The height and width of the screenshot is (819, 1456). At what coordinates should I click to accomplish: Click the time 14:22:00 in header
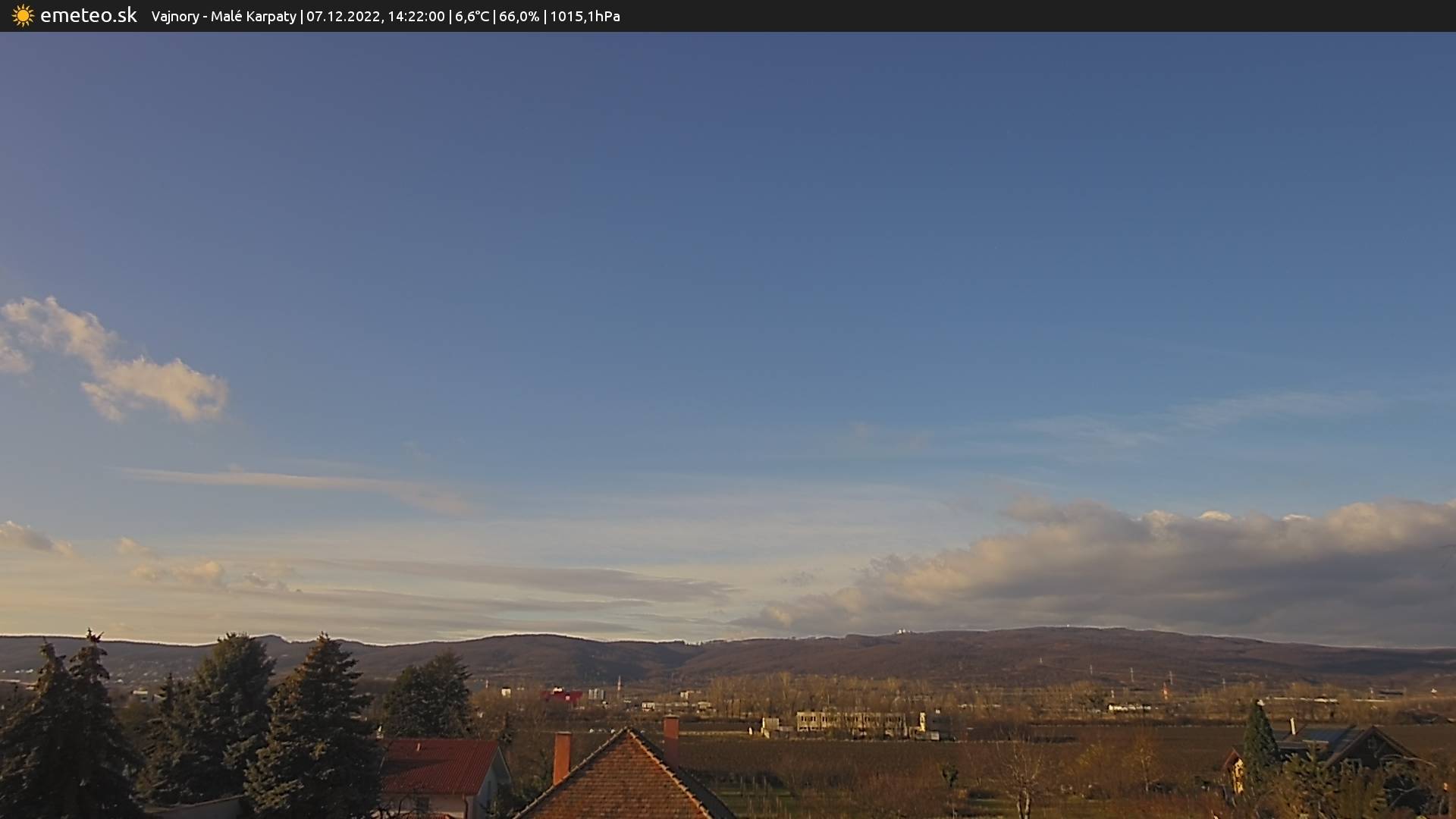coord(416,17)
